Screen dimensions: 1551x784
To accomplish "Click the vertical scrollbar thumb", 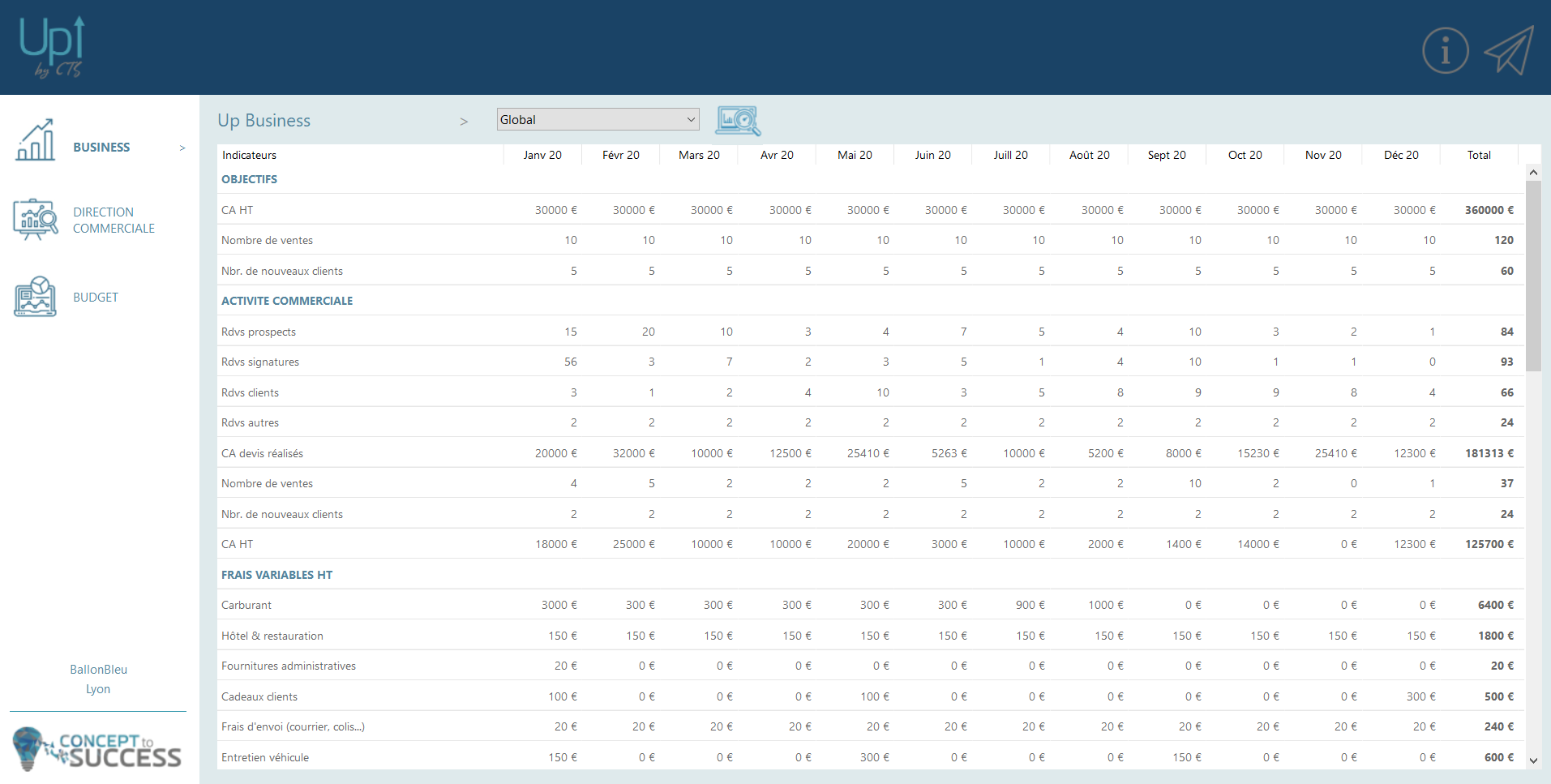I will pos(1533,276).
